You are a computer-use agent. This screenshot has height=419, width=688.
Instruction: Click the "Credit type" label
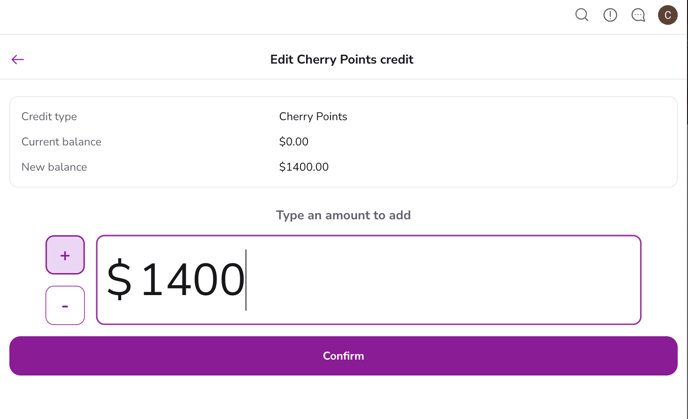pyautogui.click(x=49, y=117)
